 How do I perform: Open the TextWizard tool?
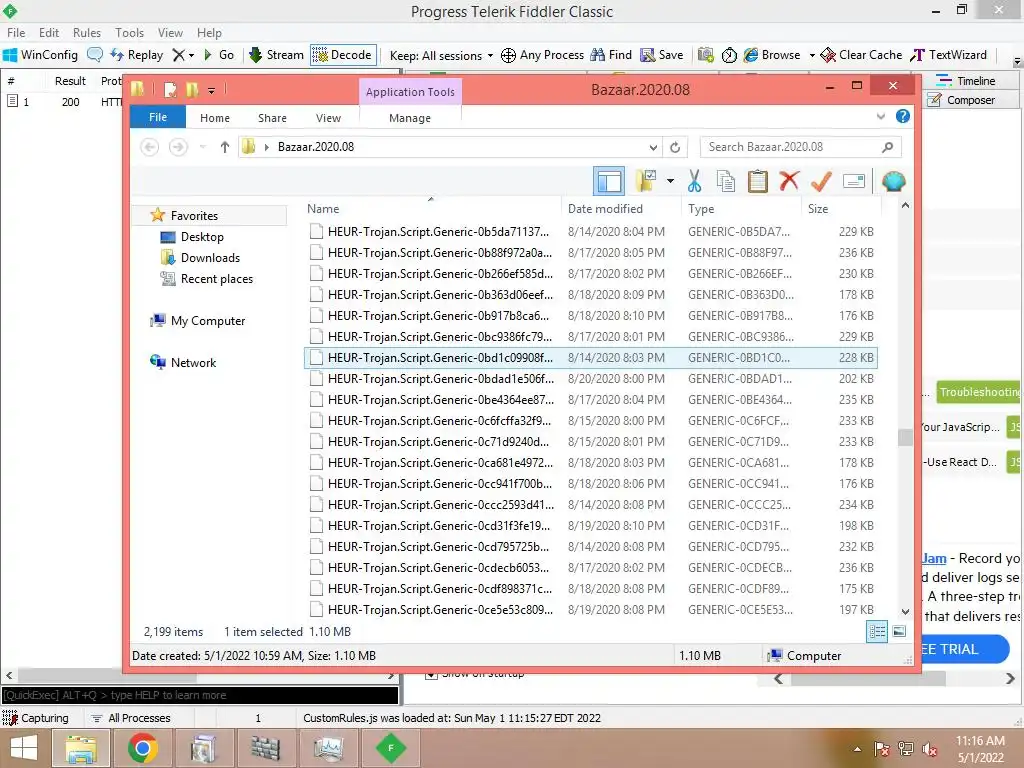coord(948,55)
